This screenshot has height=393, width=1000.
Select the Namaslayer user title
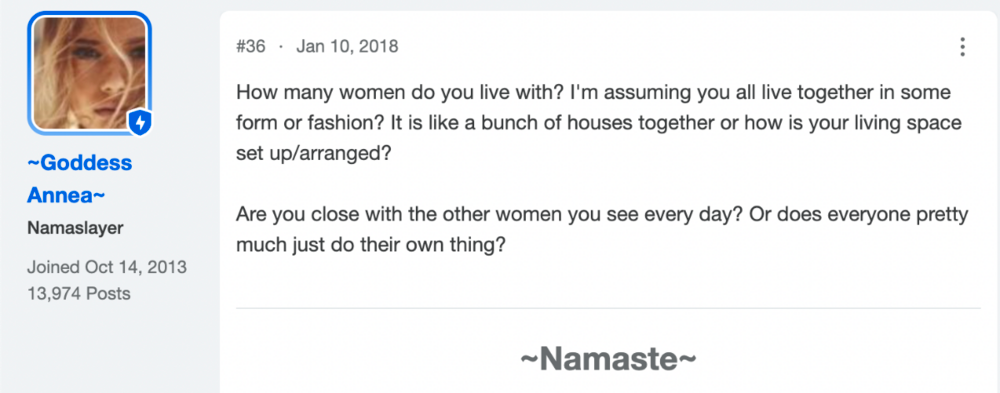tap(75, 228)
